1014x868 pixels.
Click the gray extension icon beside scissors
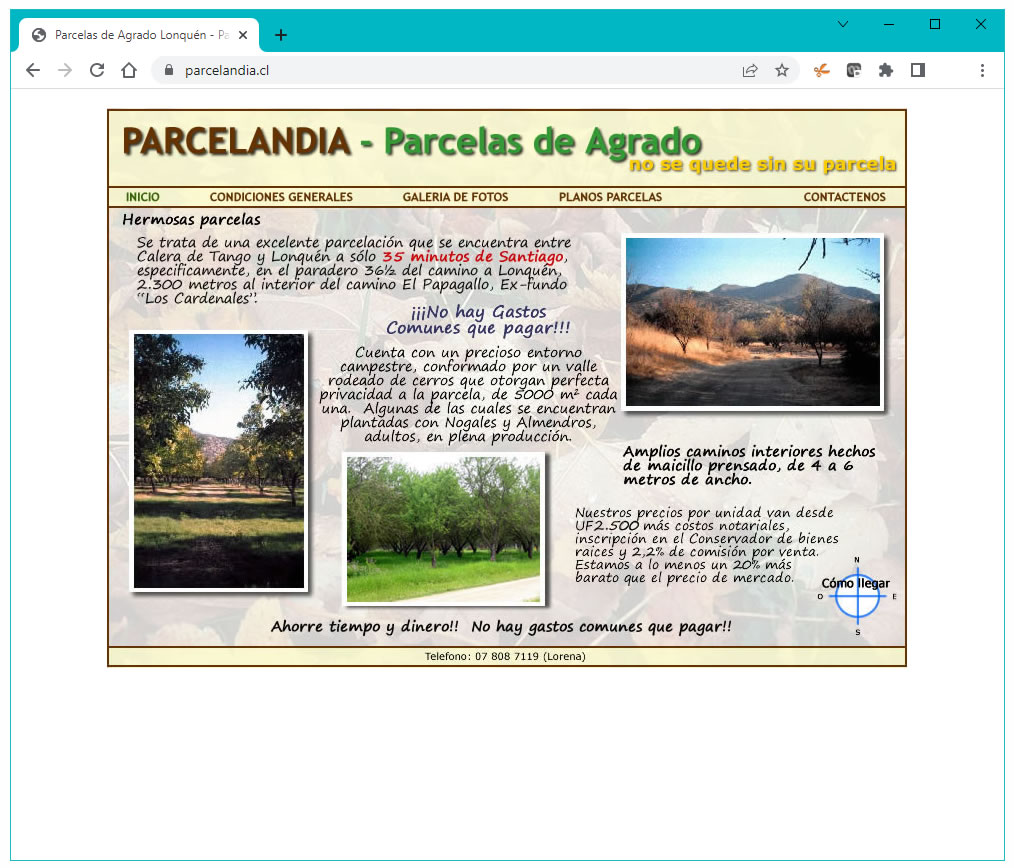(854, 71)
